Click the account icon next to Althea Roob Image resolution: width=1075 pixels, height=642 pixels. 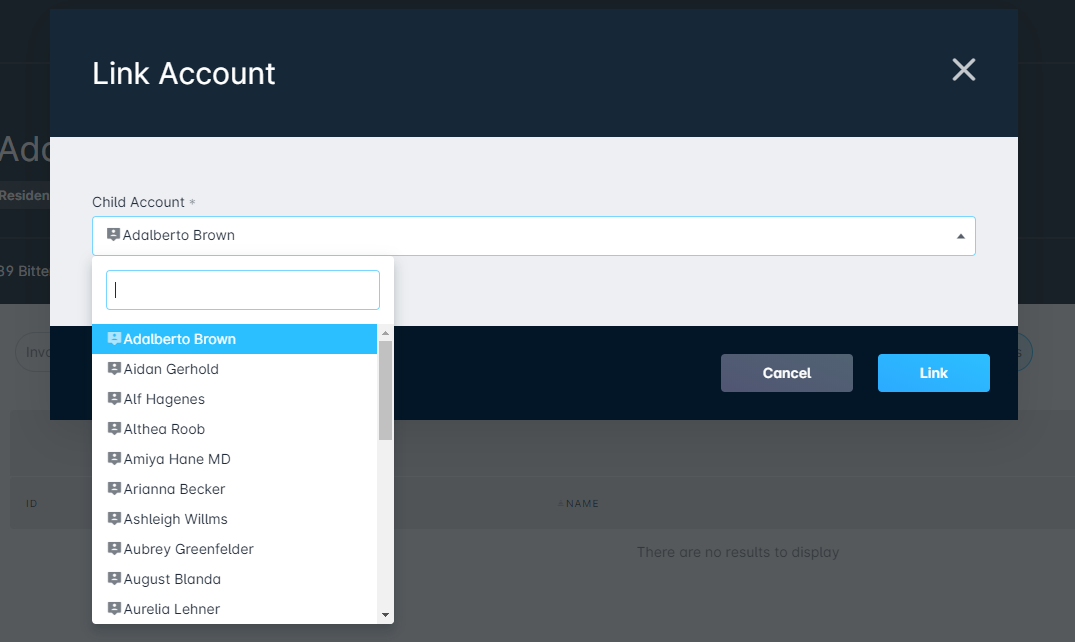(113, 428)
